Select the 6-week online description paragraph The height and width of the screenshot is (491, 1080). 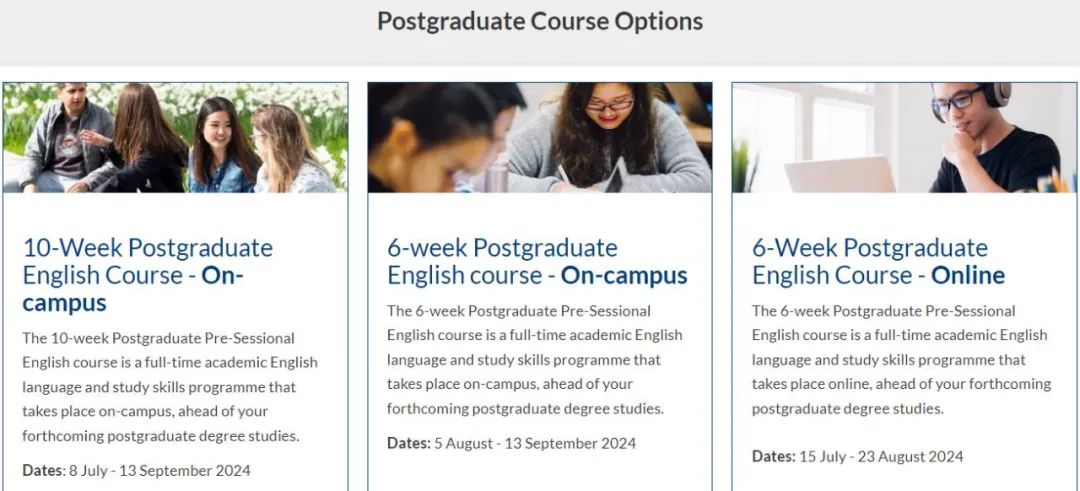[x=902, y=359]
